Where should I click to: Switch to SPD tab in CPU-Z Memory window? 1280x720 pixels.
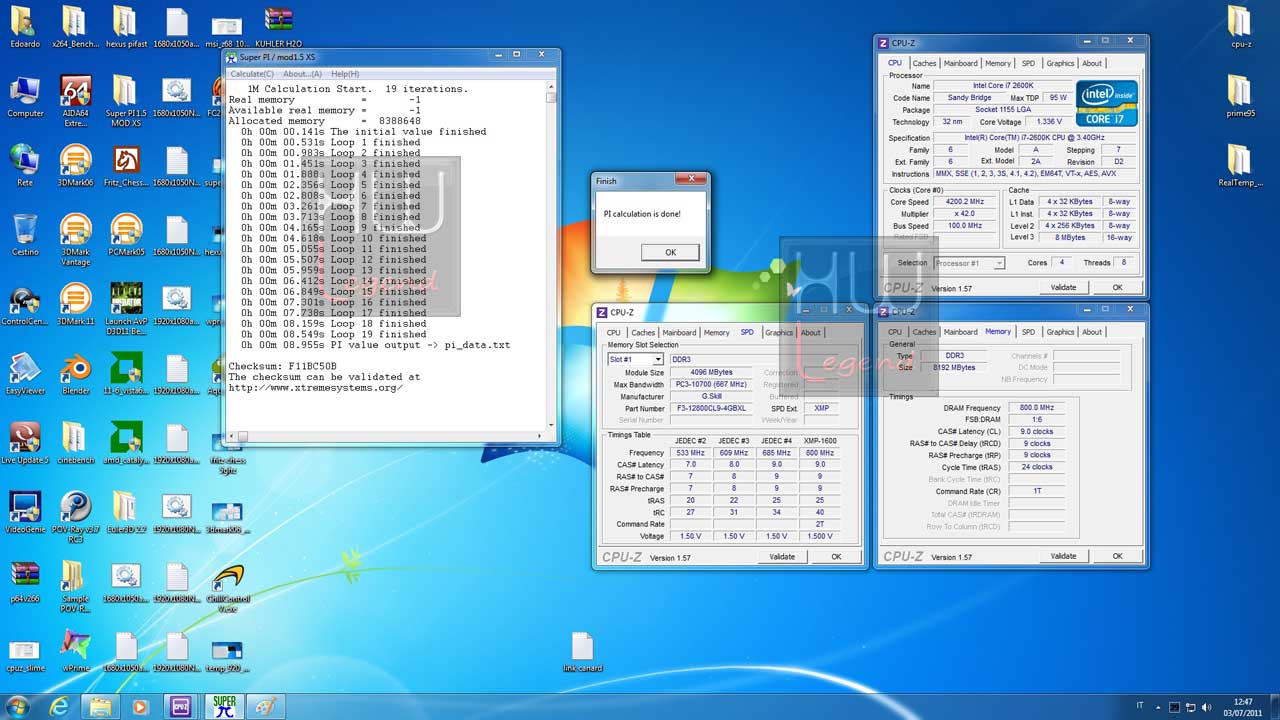pos(1028,332)
